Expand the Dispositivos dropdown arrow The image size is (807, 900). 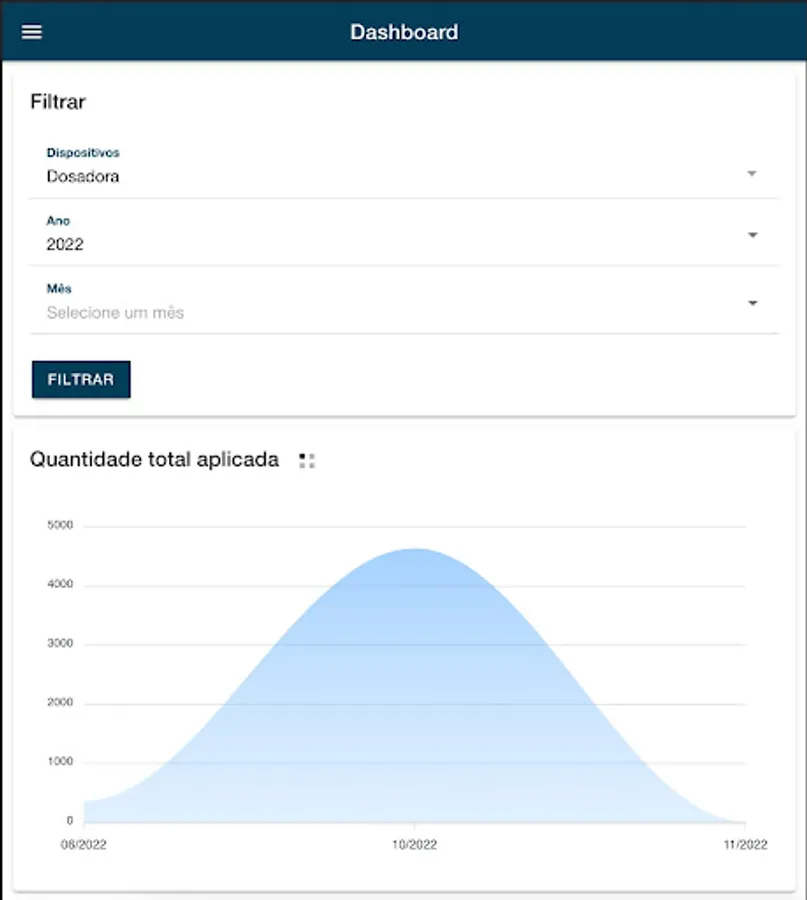tap(752, 174)
